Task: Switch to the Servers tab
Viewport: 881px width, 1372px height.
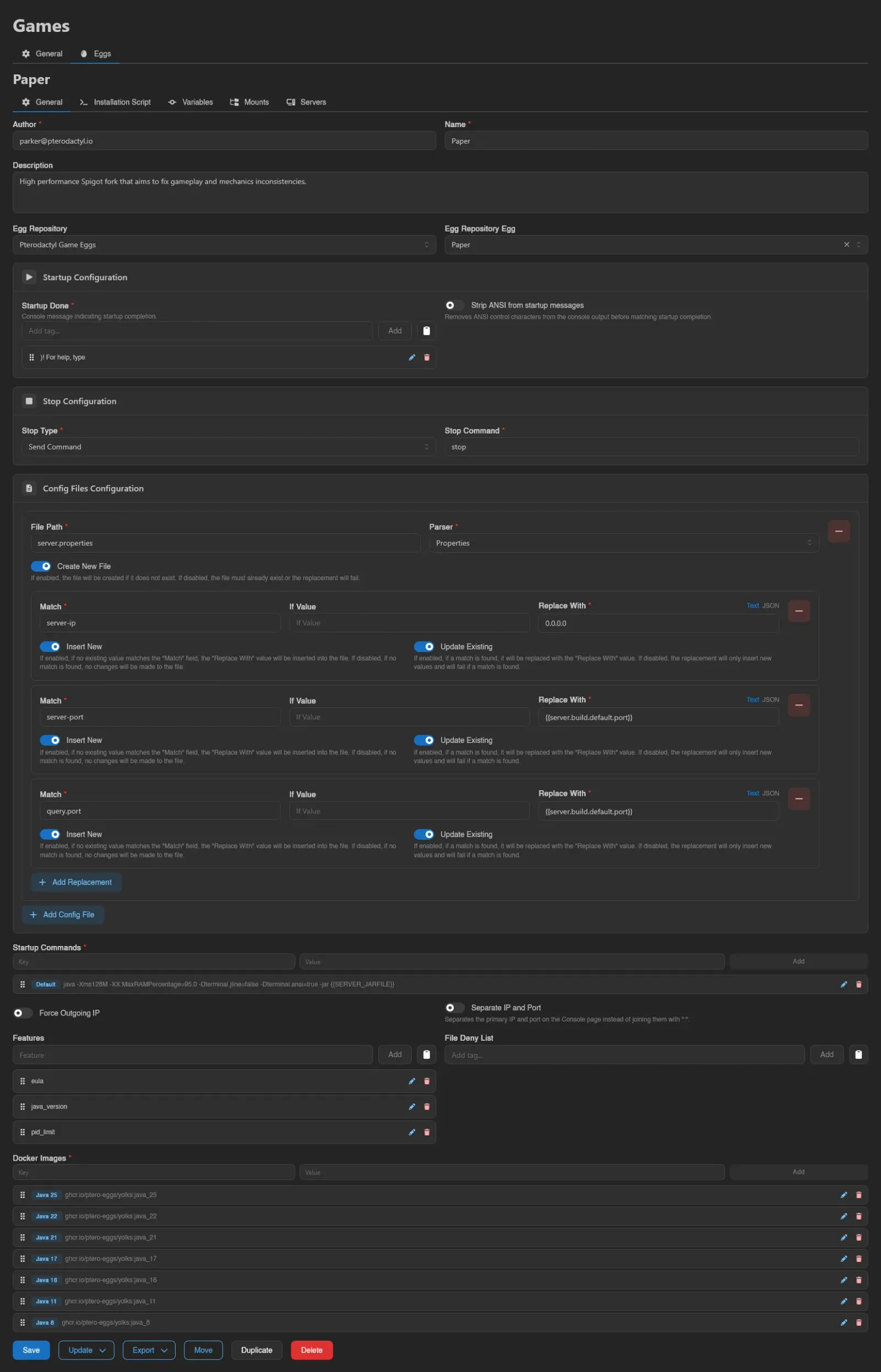Action: coord(306,102)
